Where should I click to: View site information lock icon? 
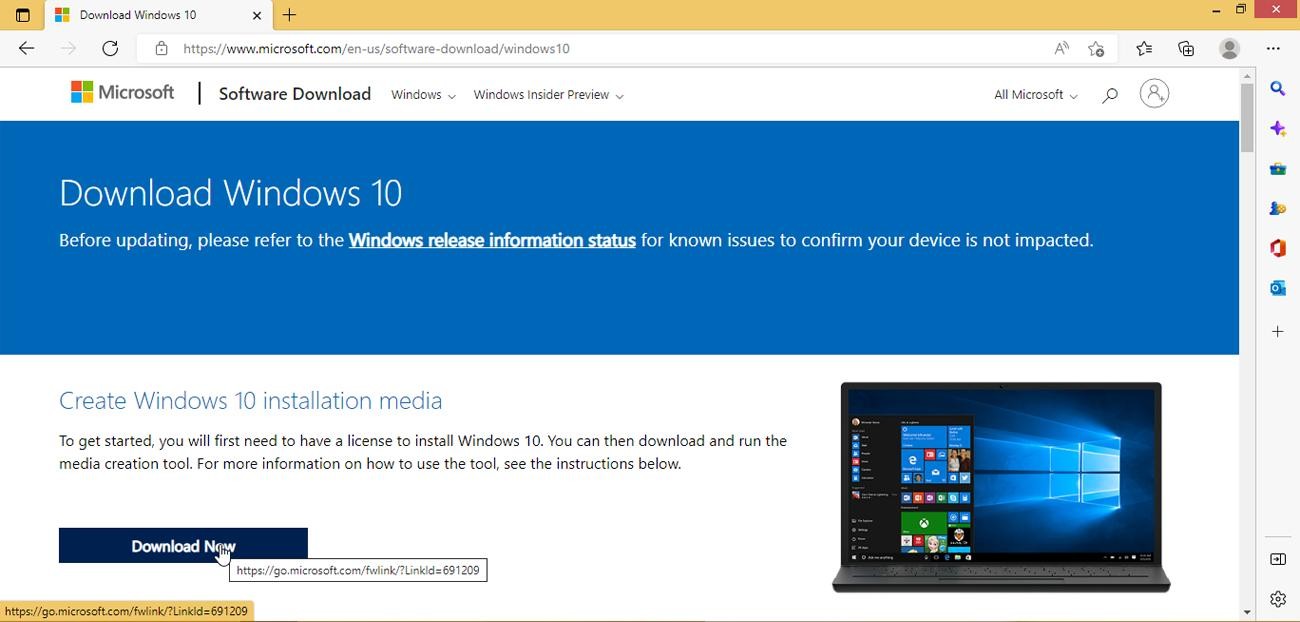[x=161, y=48]
